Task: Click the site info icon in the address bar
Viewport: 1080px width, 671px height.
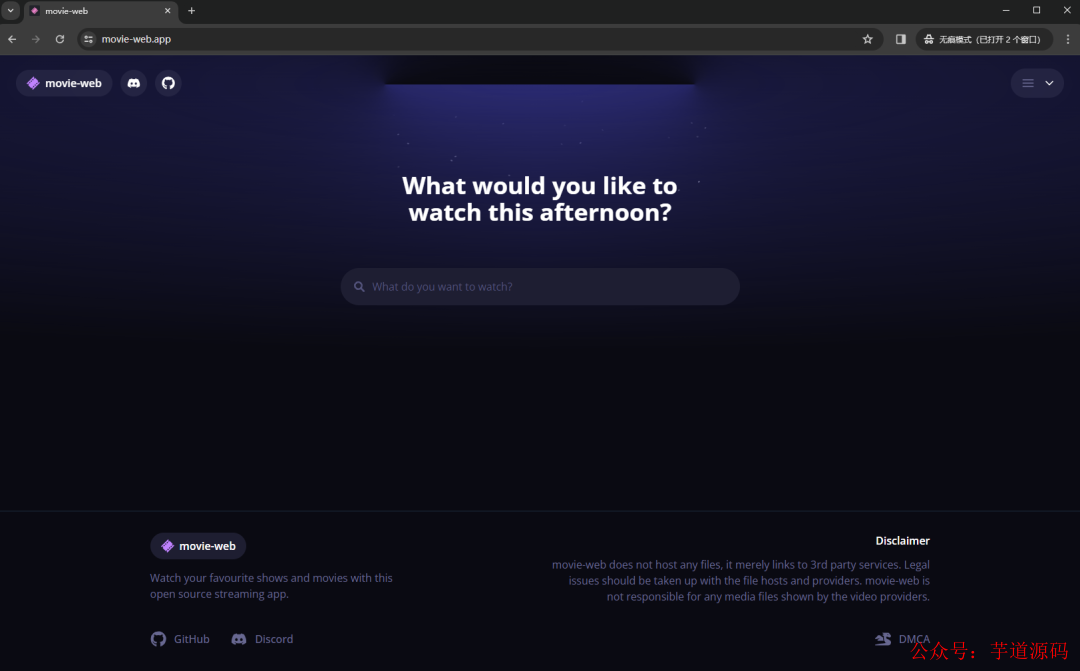Action: click(x=88, y=39)
